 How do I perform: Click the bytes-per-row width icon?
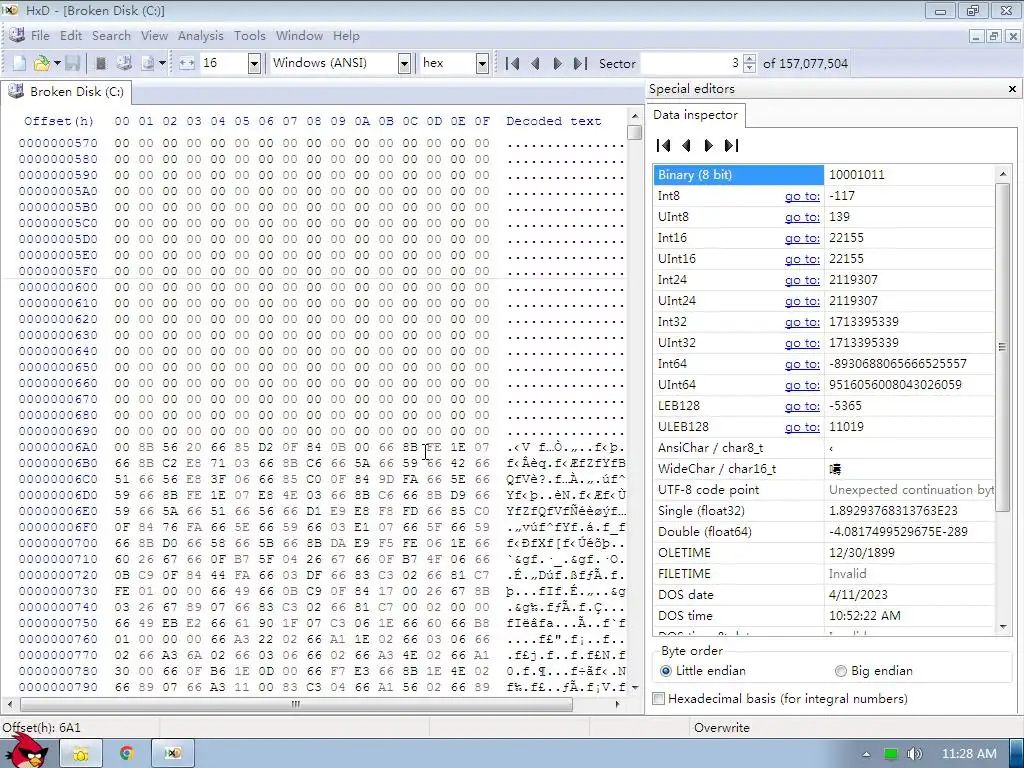coord(187,63)
